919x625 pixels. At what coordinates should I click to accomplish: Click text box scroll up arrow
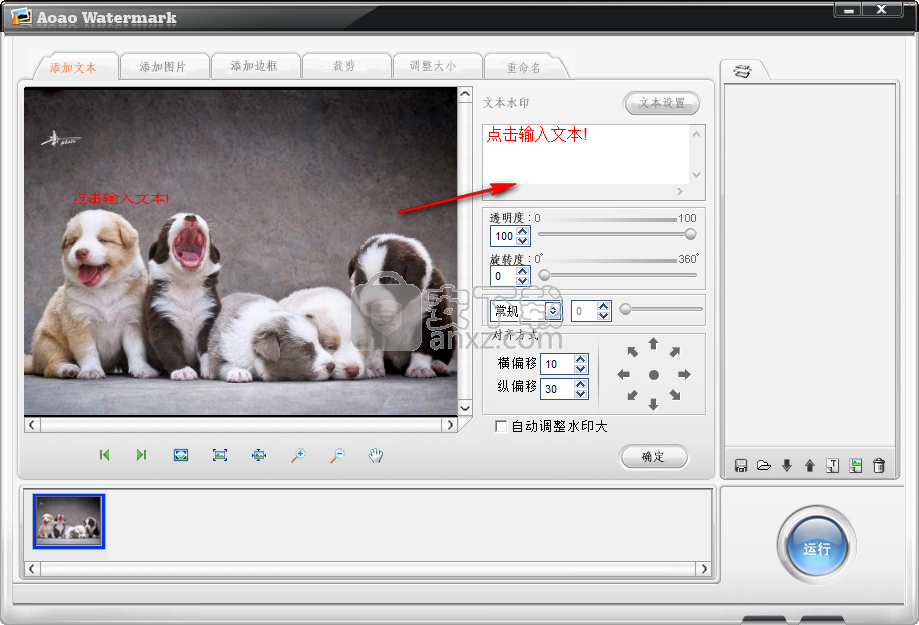tap(696, 134)
